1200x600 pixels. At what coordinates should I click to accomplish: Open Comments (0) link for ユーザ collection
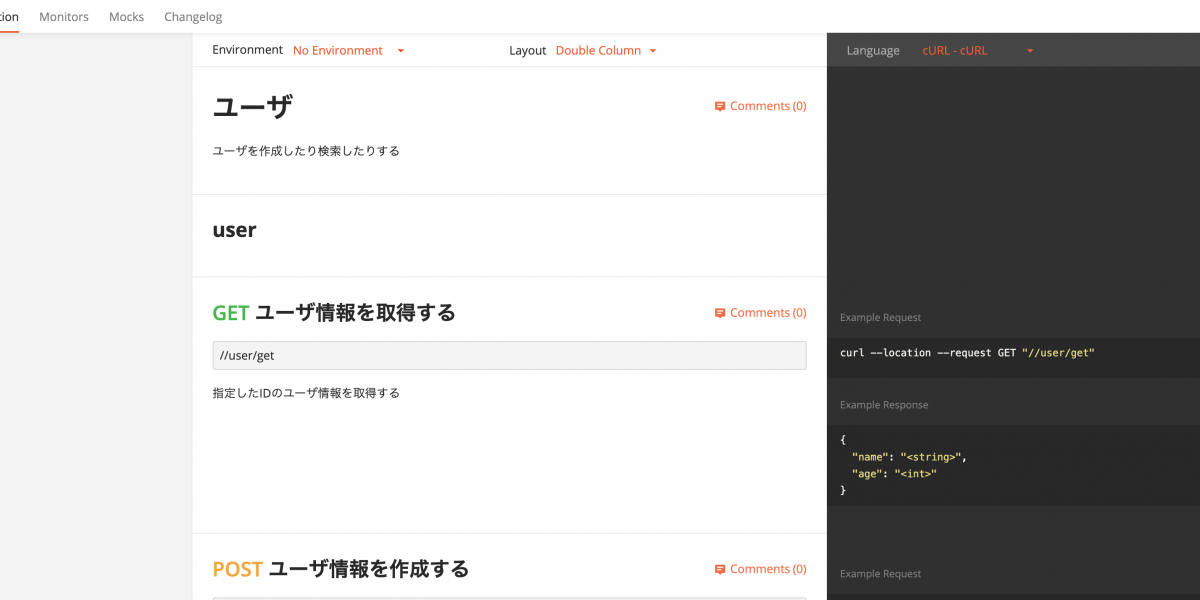pos(767,106)
